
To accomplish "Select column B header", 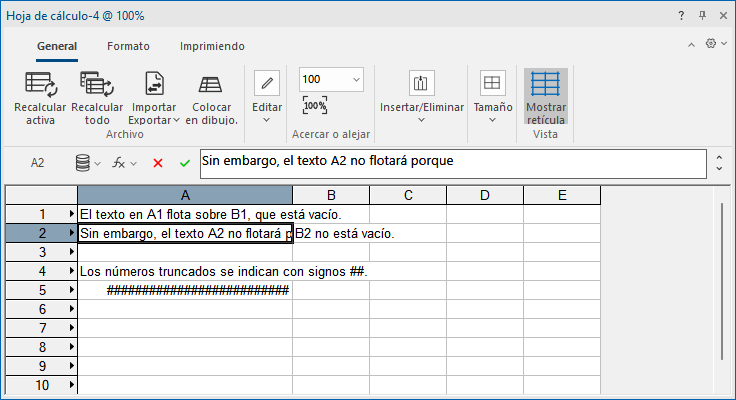I will click(x=332, y=195).
